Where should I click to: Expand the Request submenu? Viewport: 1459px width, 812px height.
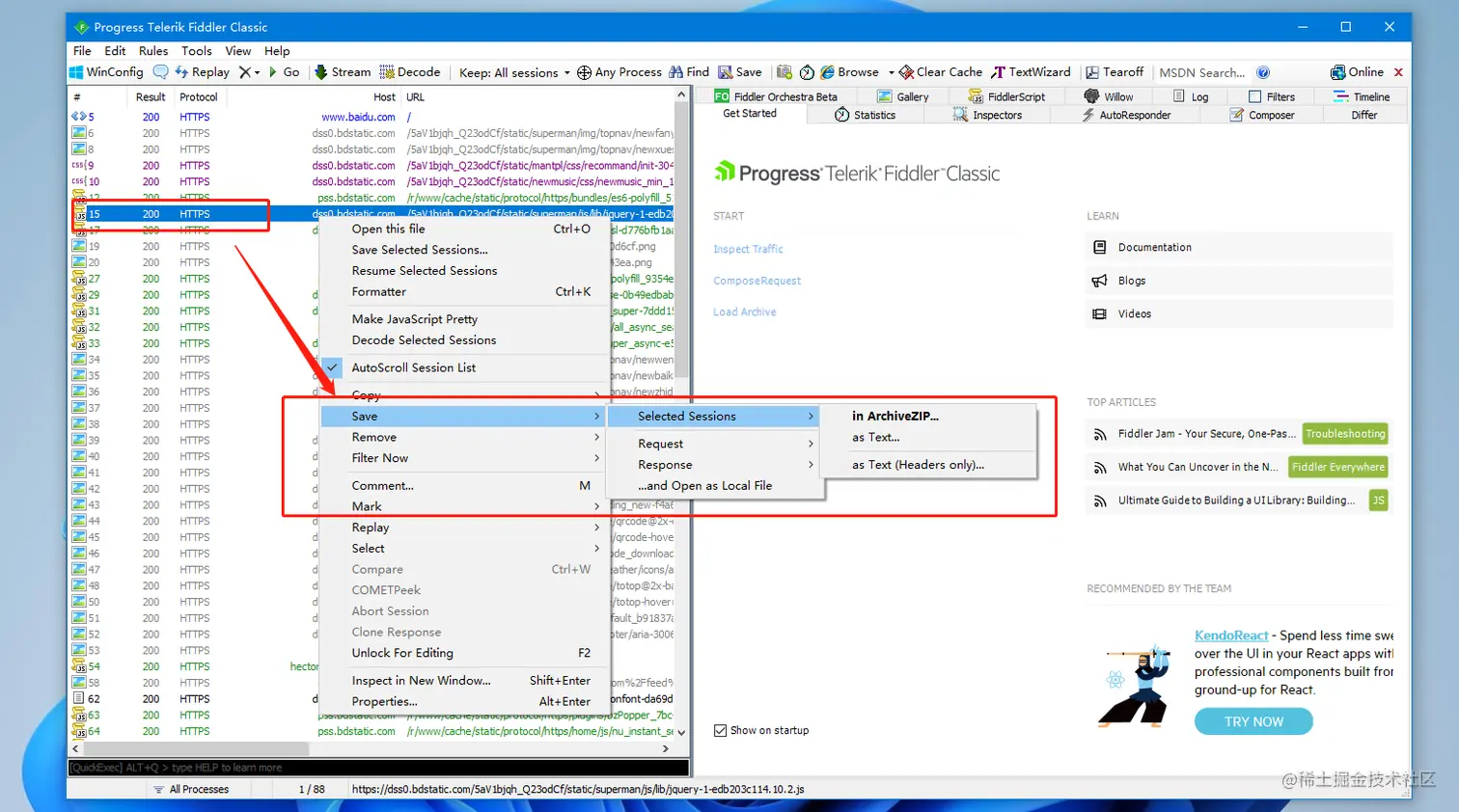[x=715, y=444]
